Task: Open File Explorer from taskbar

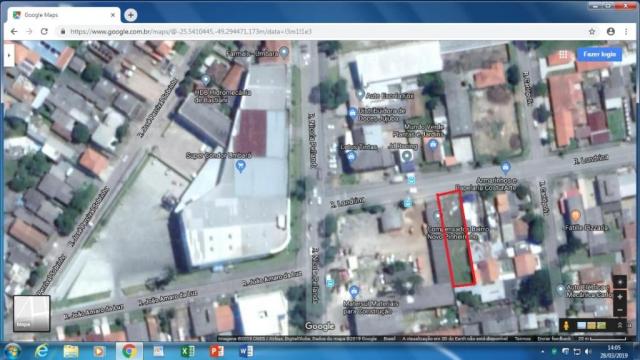Action: point(70,351)
